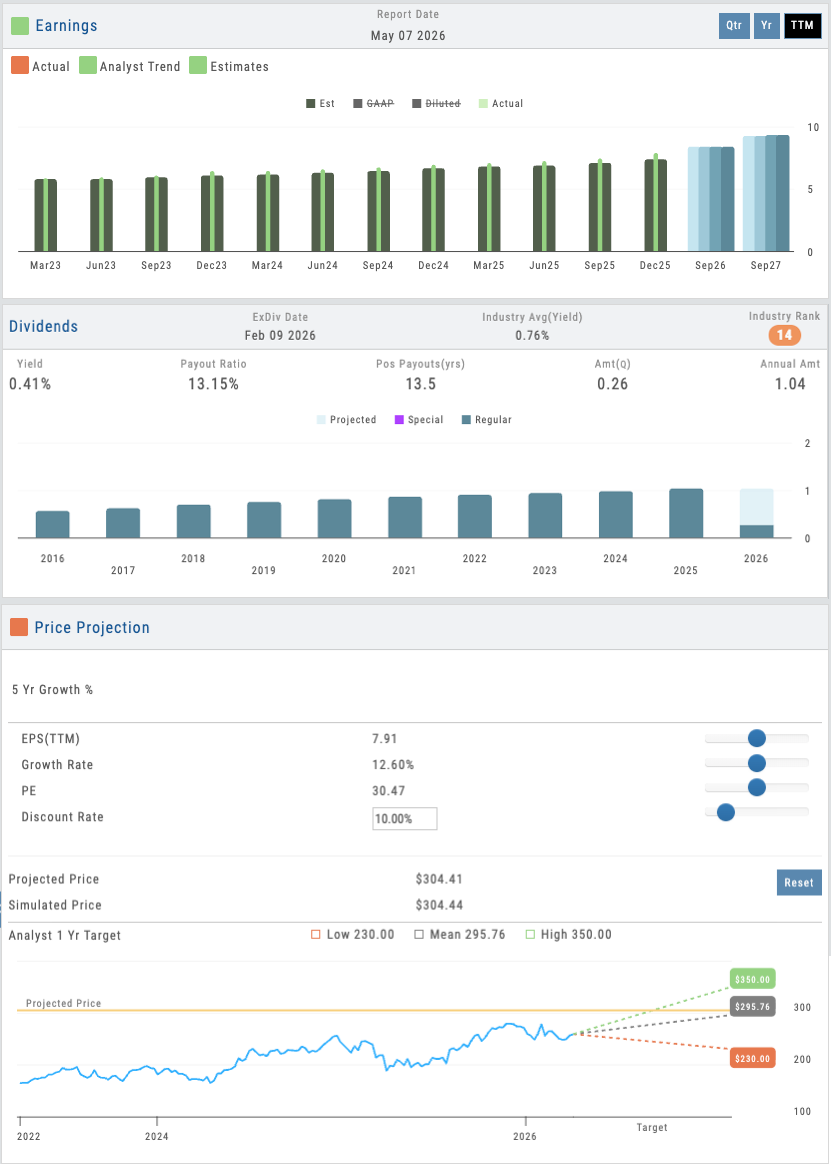Screen dimensions: 831x1164
Task: Click the green Earnings section icon
Action: click(x=19, y=25)
